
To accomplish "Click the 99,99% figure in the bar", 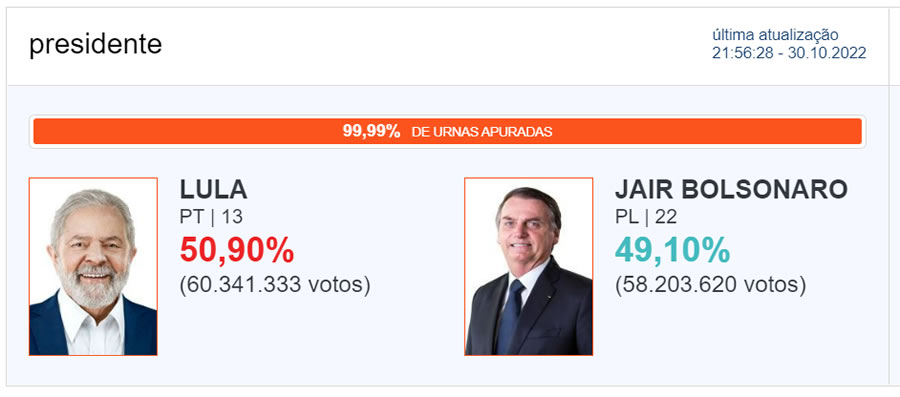I will [371, 131].
